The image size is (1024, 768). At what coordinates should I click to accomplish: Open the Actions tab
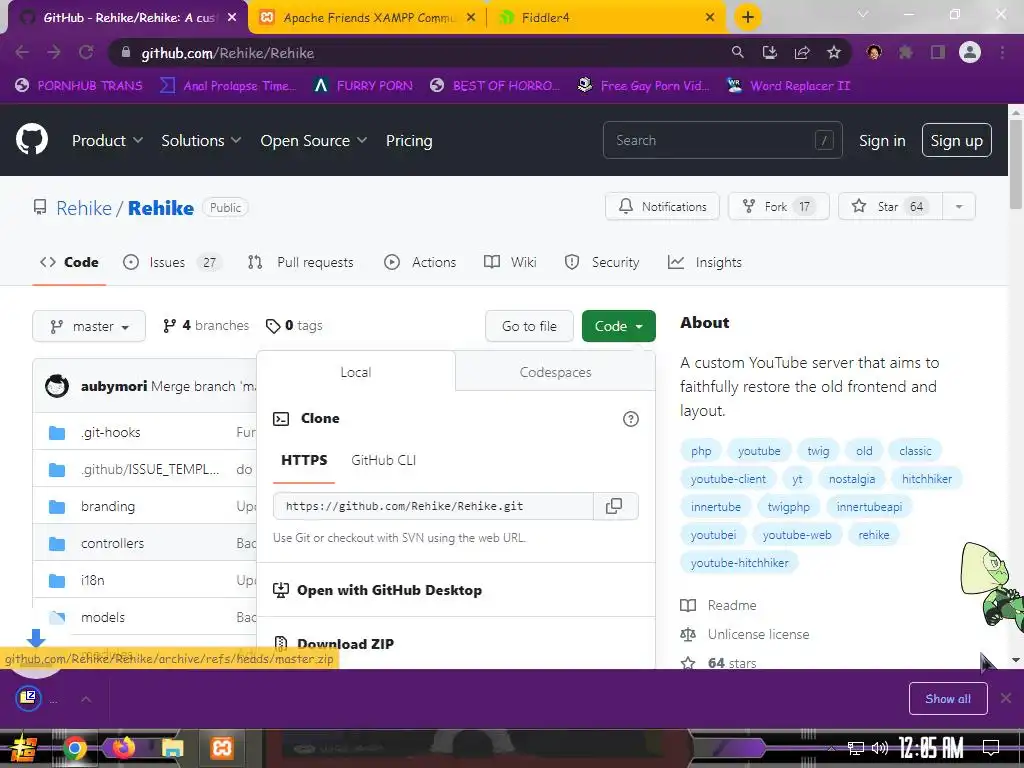(x=420, y=263)
